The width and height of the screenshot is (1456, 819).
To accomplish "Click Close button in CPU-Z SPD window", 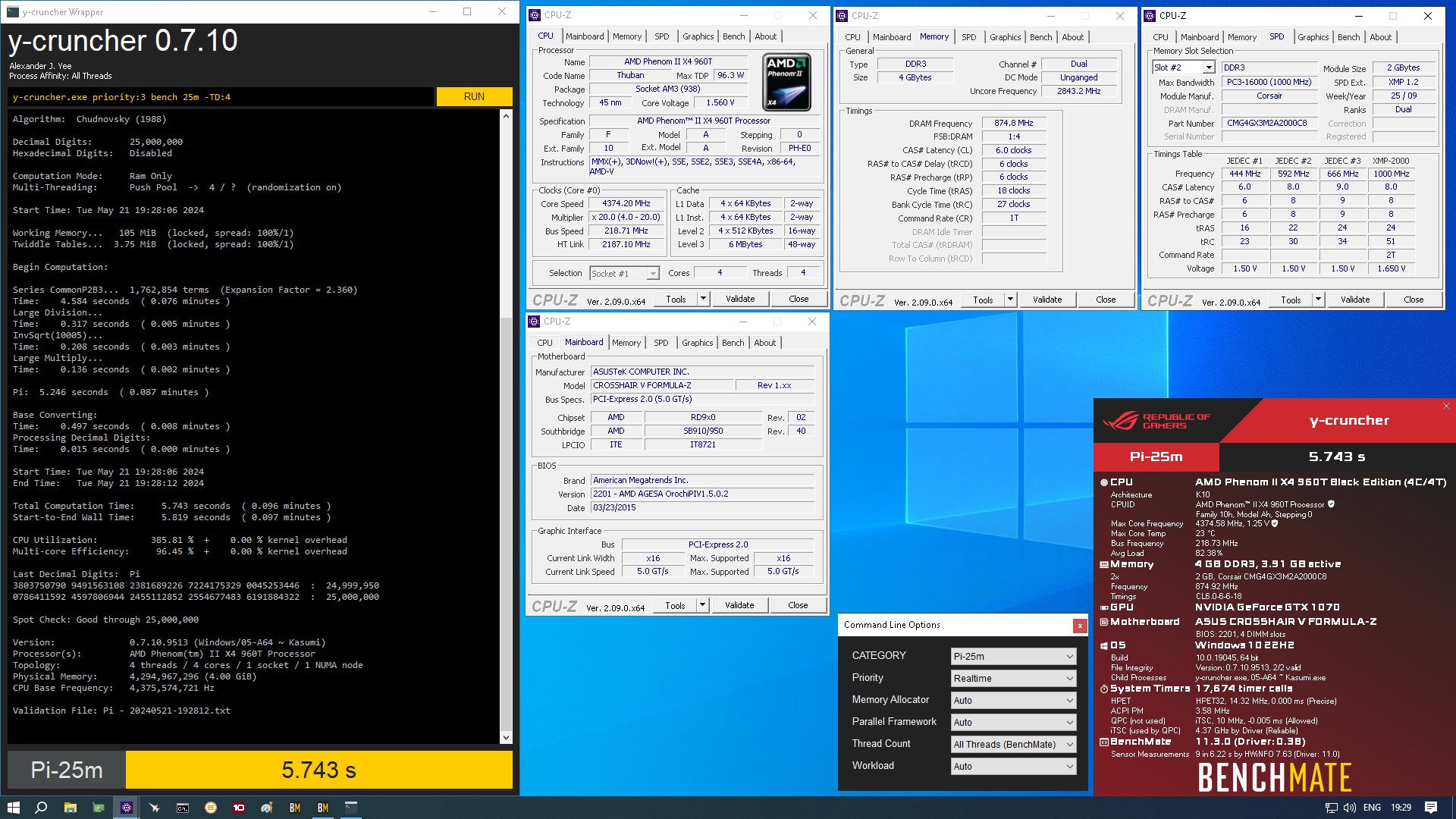I will (x=1414, y=300).
